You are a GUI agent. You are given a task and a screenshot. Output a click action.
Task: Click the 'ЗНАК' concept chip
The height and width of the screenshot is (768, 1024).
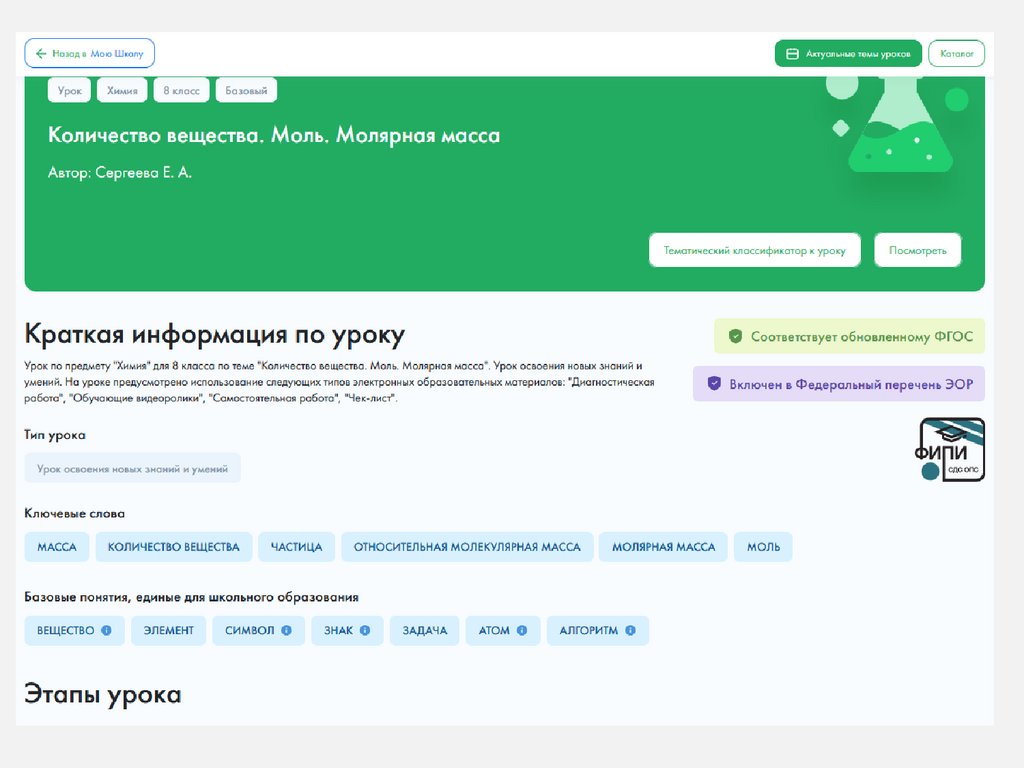coord(347,630)
